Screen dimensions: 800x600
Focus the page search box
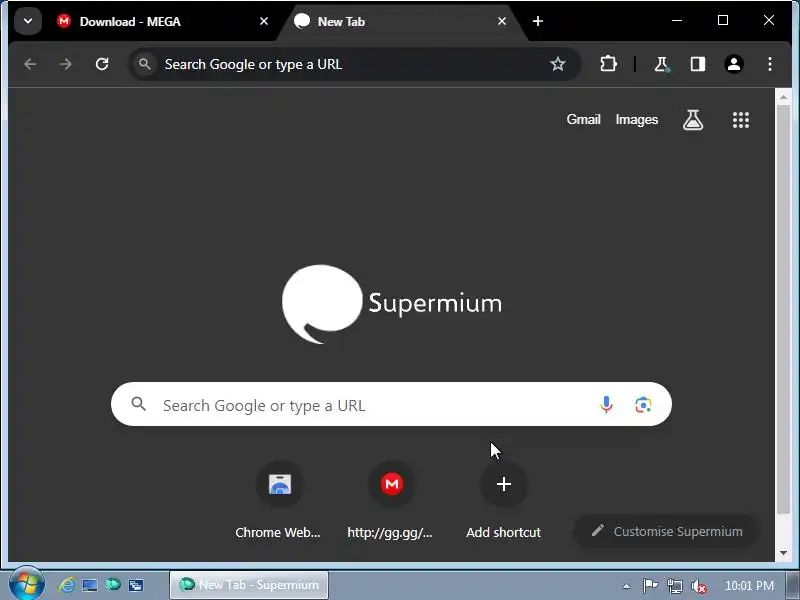click(391, 404)
